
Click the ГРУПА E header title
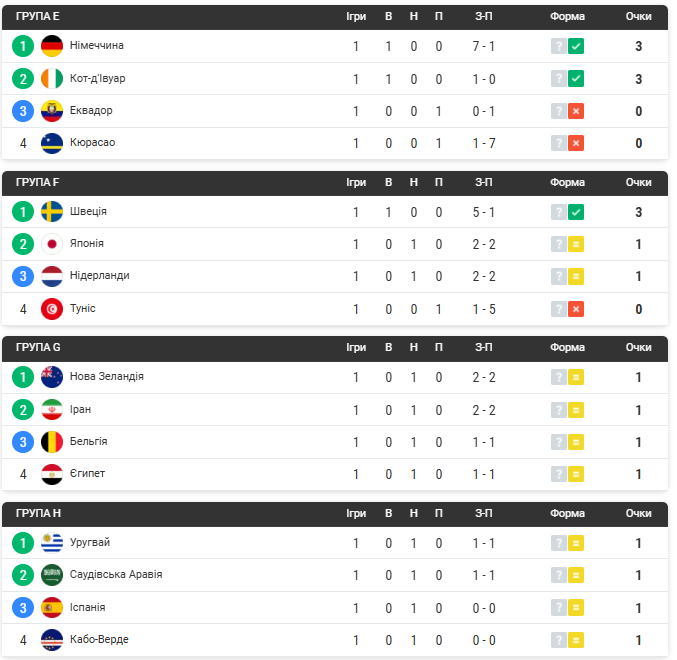(38, 16)
